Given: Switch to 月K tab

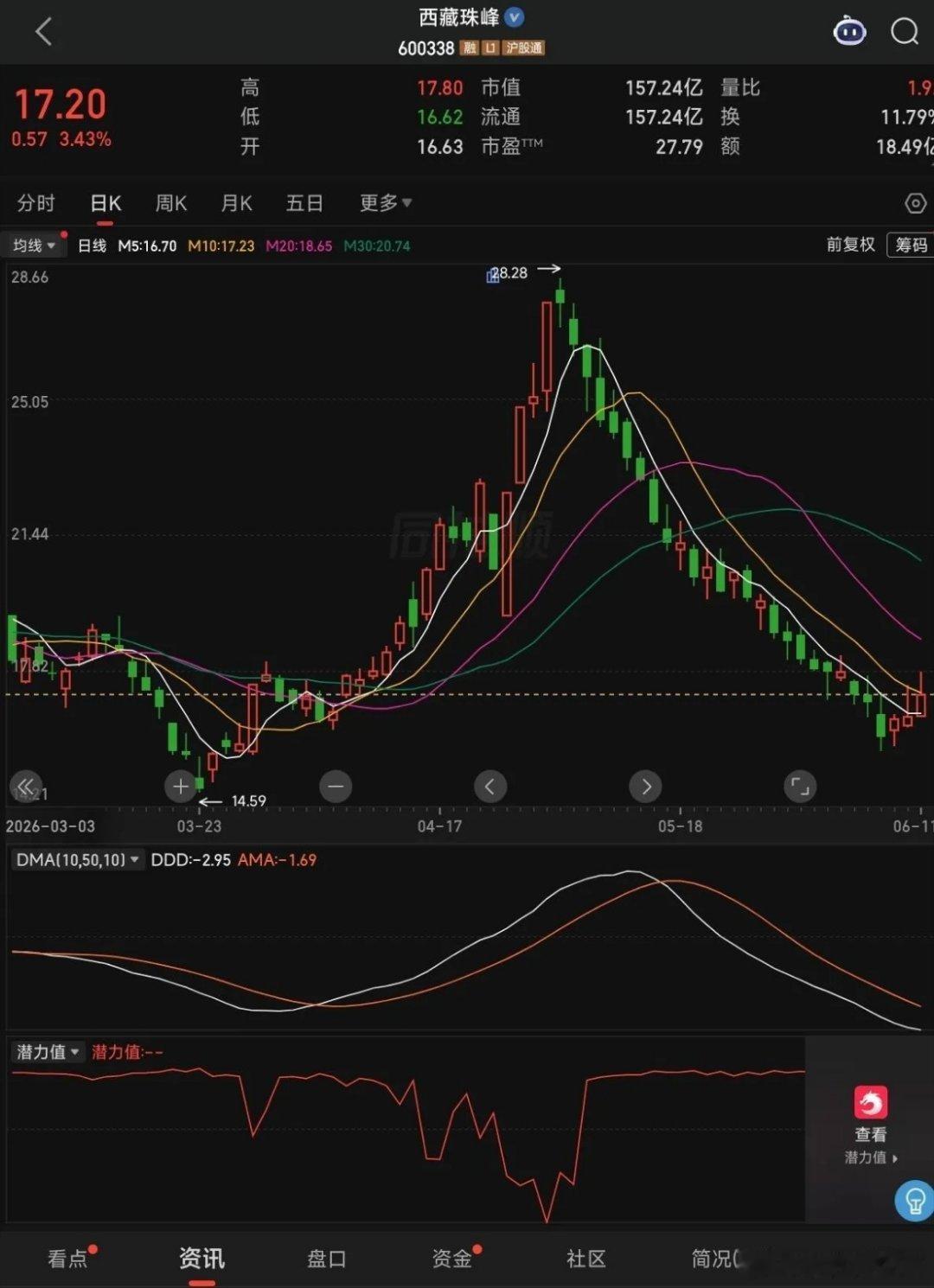Looking at the screenshot, I should point(236,203).
